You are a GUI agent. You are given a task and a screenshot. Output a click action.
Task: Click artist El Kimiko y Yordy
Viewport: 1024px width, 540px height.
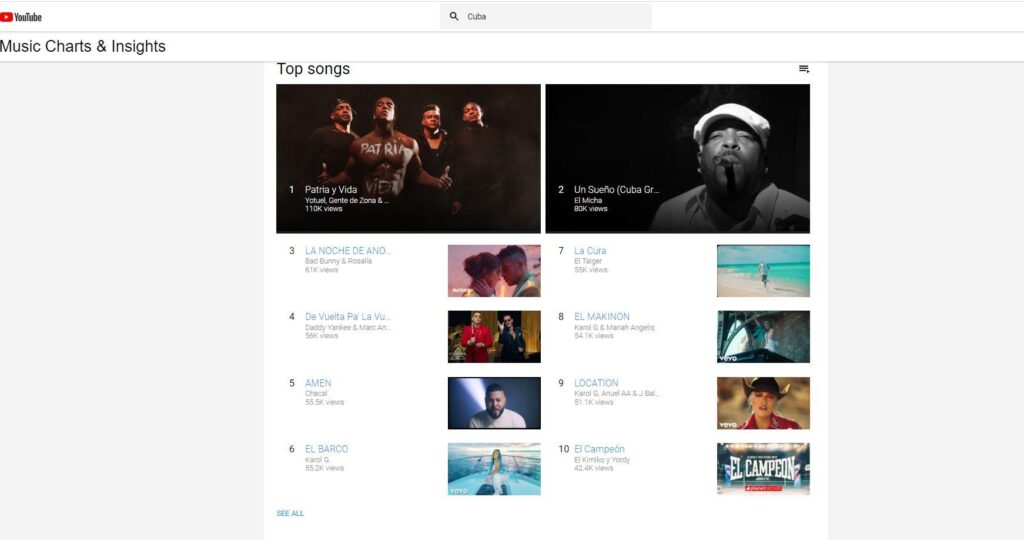pyautogui.click(x=602, y=460)
